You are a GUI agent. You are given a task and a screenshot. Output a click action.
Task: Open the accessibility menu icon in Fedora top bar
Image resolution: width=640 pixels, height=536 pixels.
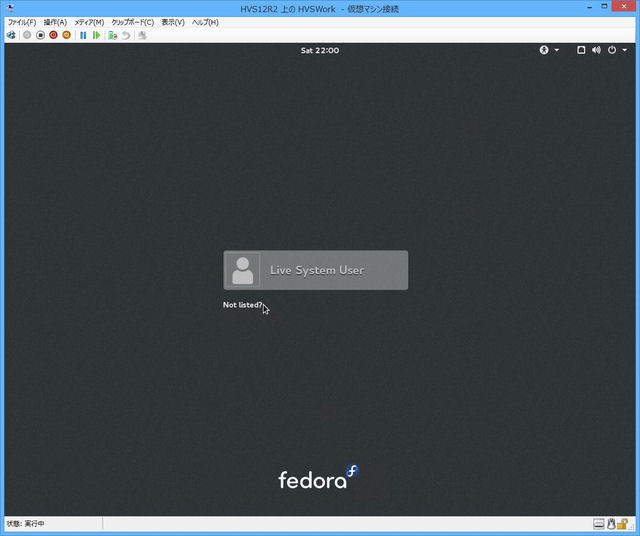[x=544, y=50]
